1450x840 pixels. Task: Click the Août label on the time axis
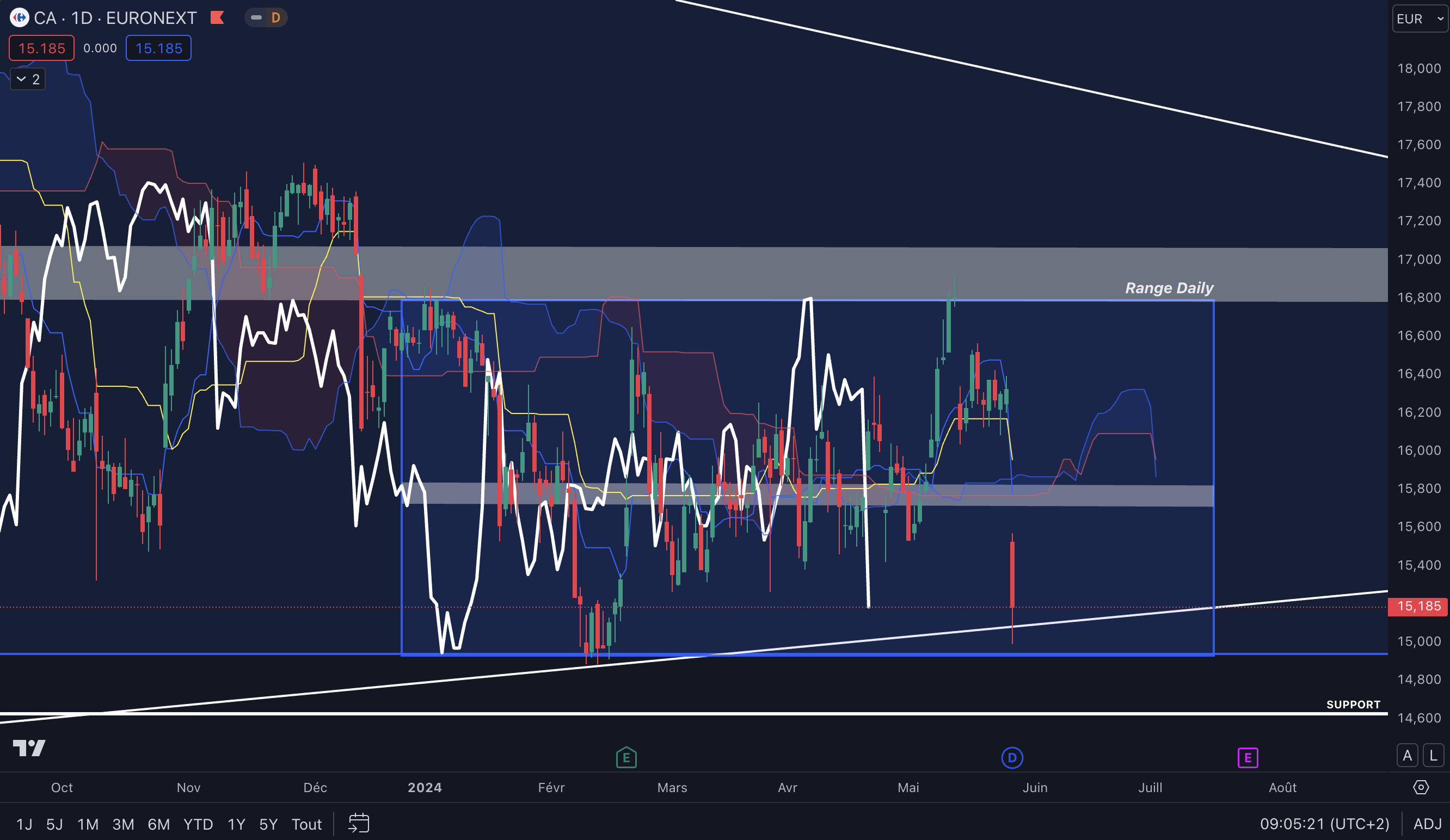tap(1282, 788)
